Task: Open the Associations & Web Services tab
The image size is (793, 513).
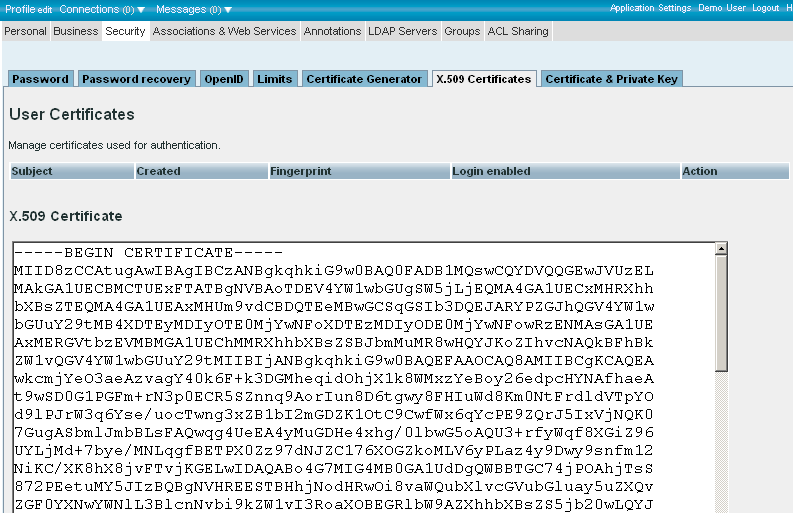Action: (224, 31)
